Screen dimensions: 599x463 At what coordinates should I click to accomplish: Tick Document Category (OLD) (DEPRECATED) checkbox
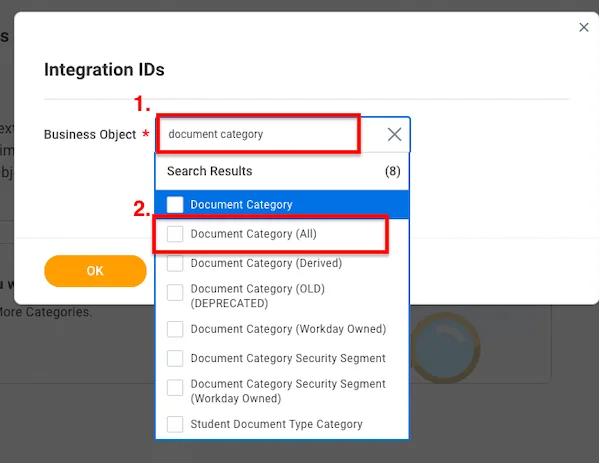pos(175,292)
